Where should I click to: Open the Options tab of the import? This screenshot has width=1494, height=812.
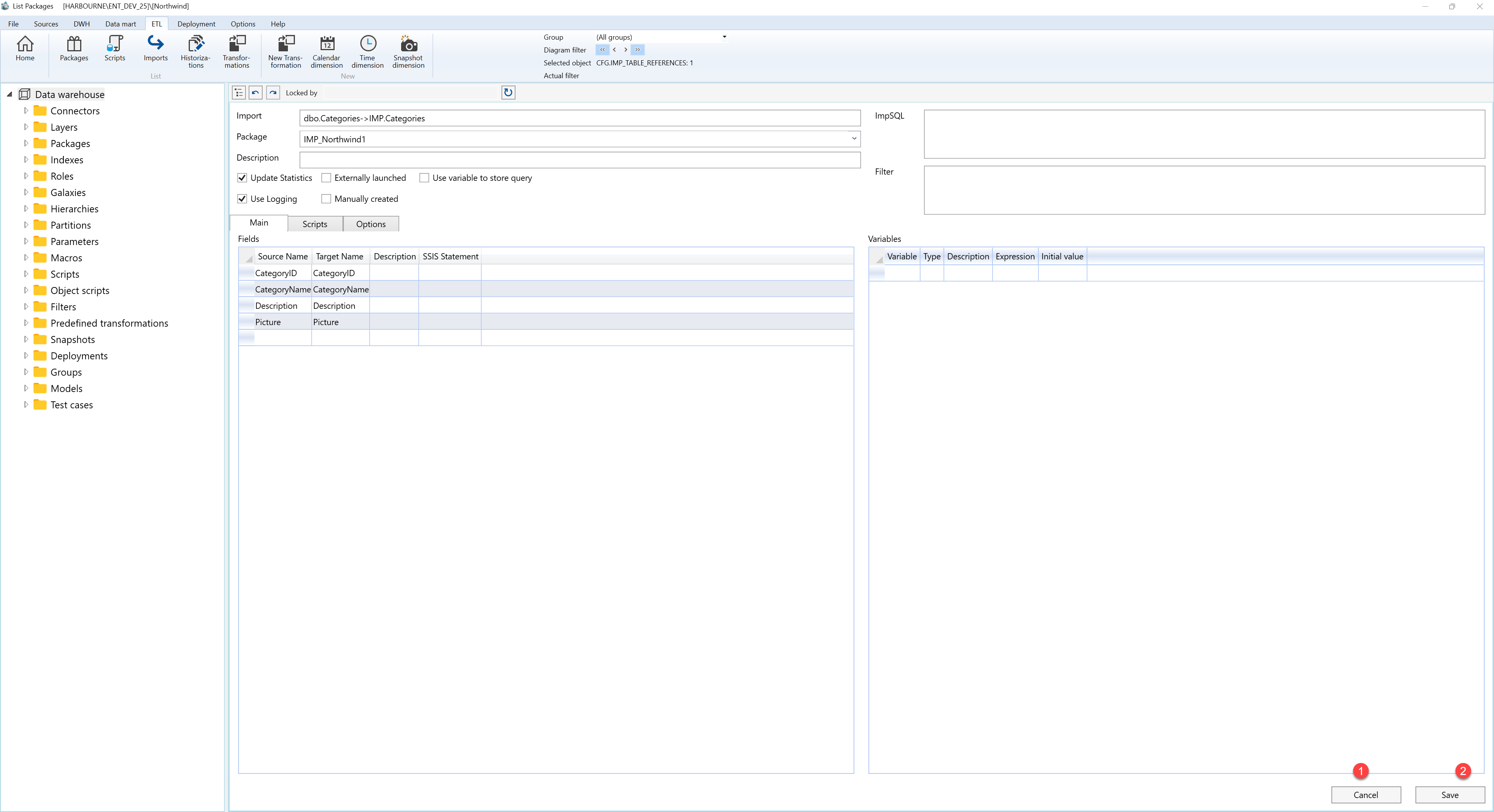371,224
